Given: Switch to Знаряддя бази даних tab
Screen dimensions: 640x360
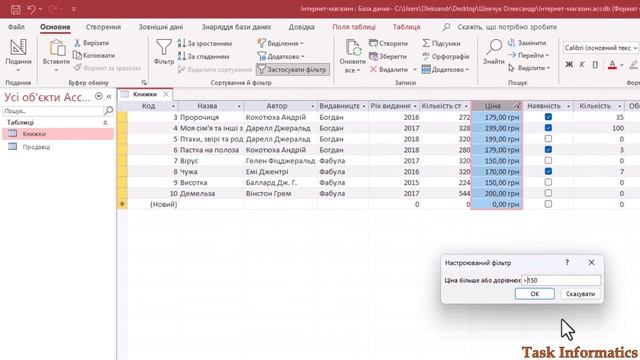Looking at the screenshot, I should [236, 27].
